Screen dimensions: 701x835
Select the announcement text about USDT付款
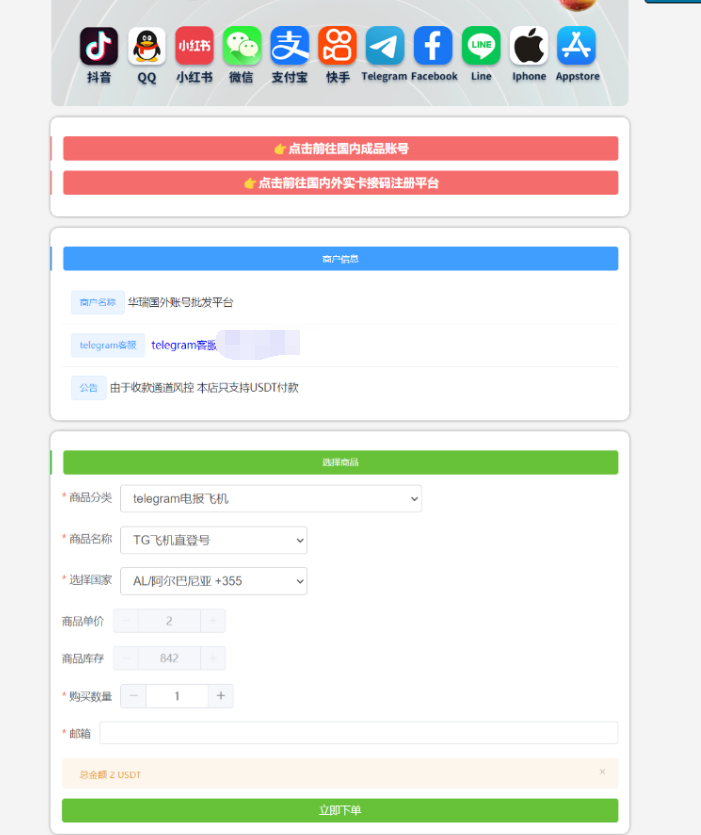(204, 388)
